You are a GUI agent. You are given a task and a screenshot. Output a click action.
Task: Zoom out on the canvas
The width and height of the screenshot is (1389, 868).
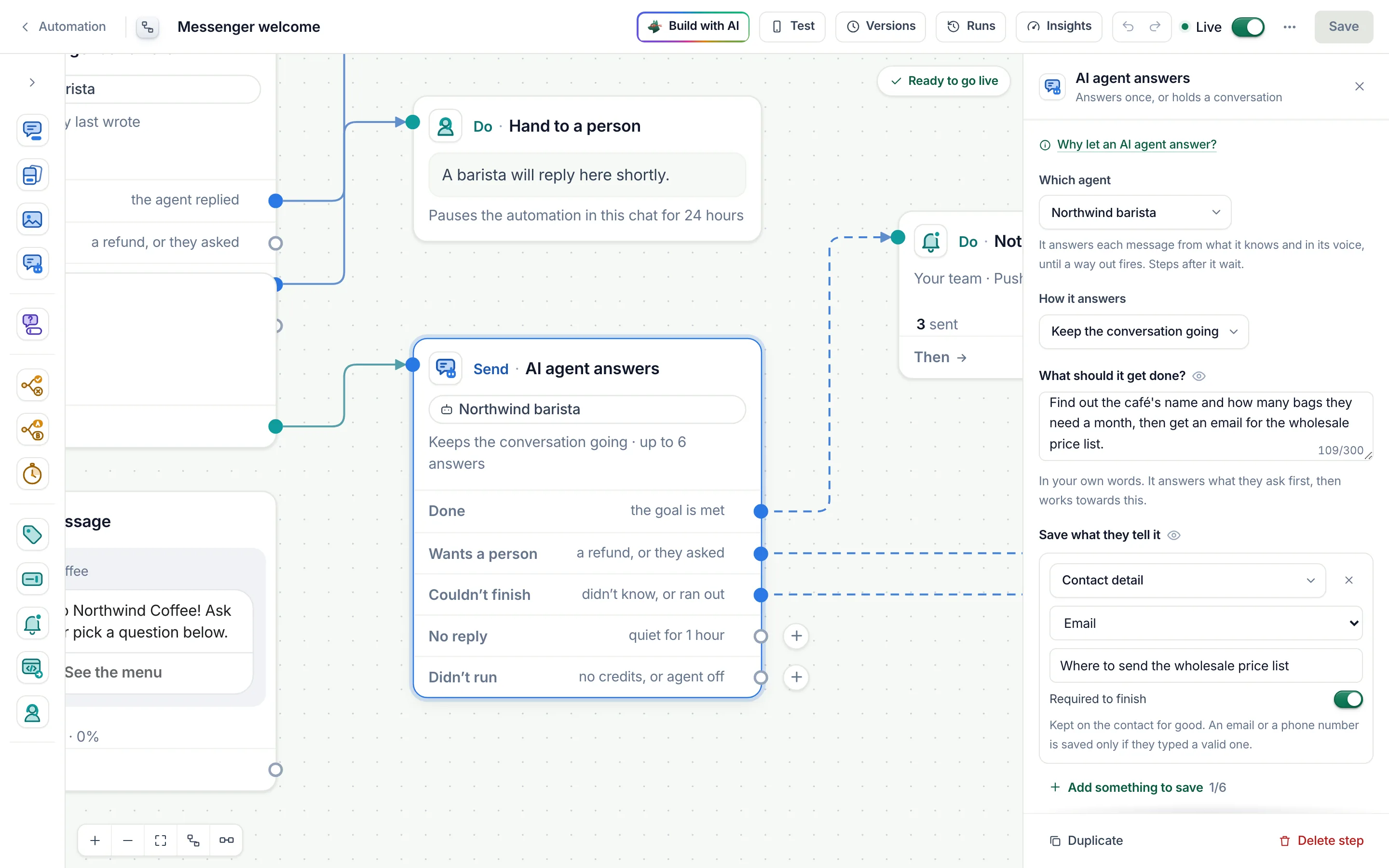128,841
